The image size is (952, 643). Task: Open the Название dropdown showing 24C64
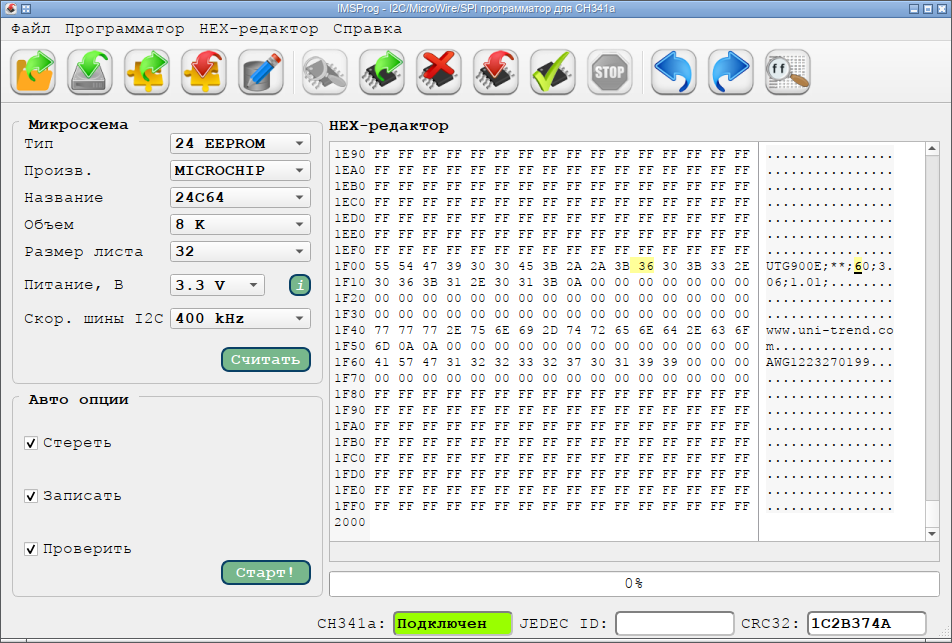click(240, 197)
